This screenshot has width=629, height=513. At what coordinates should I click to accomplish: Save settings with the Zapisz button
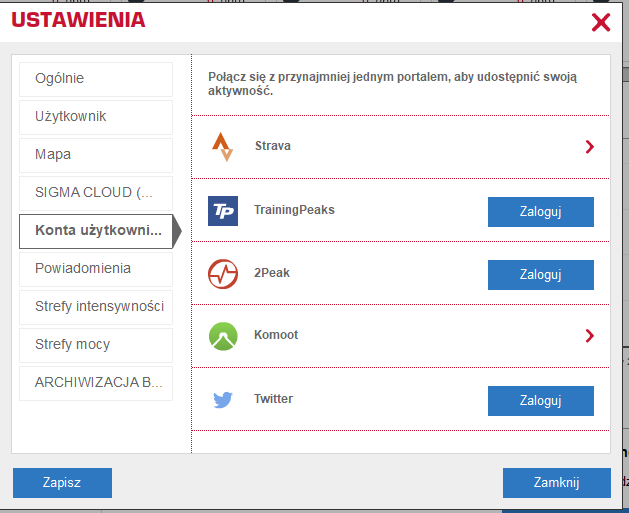pyautogui.click(x=62, y=483)
